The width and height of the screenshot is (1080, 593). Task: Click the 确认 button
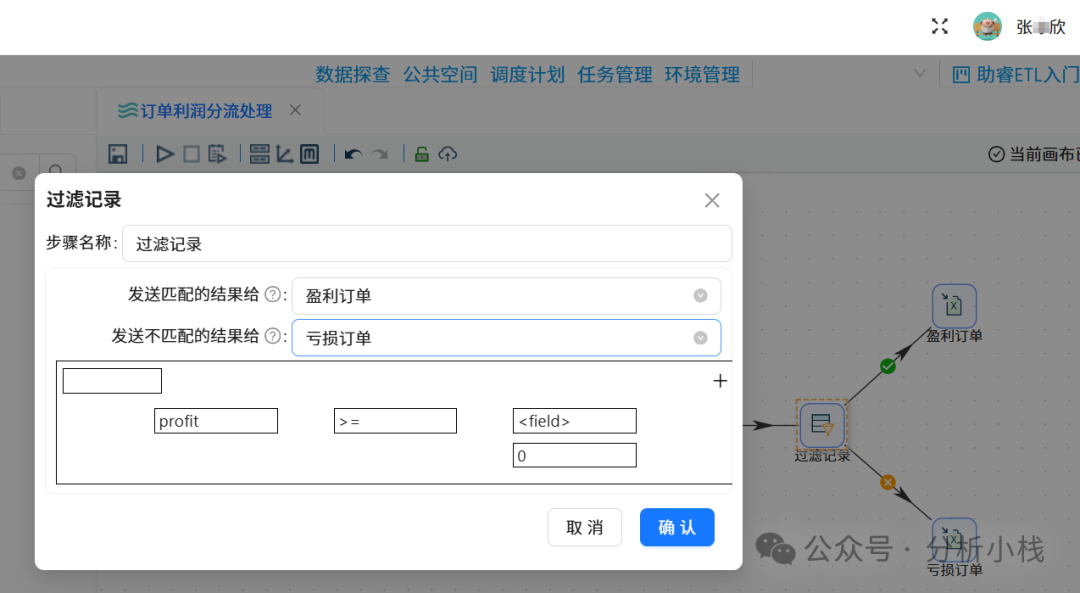click(677, 528)
